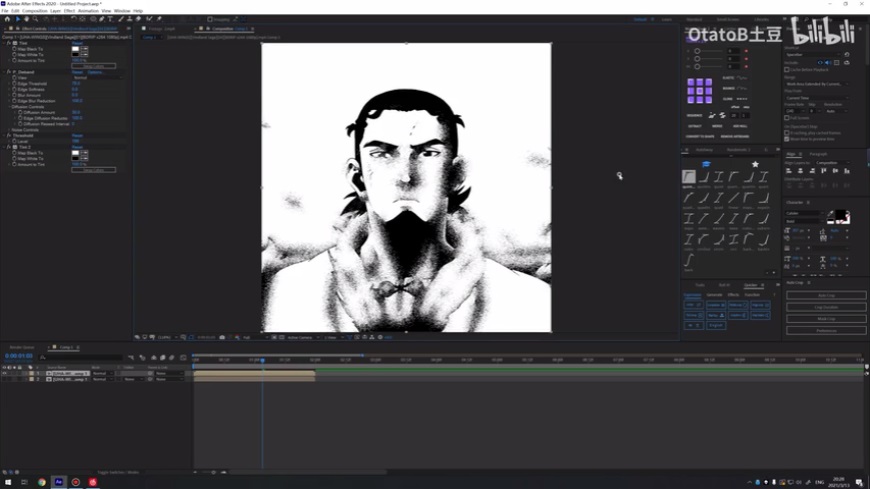Click the Auto Crop button
870x489 pixels.
tap(826, 295)
